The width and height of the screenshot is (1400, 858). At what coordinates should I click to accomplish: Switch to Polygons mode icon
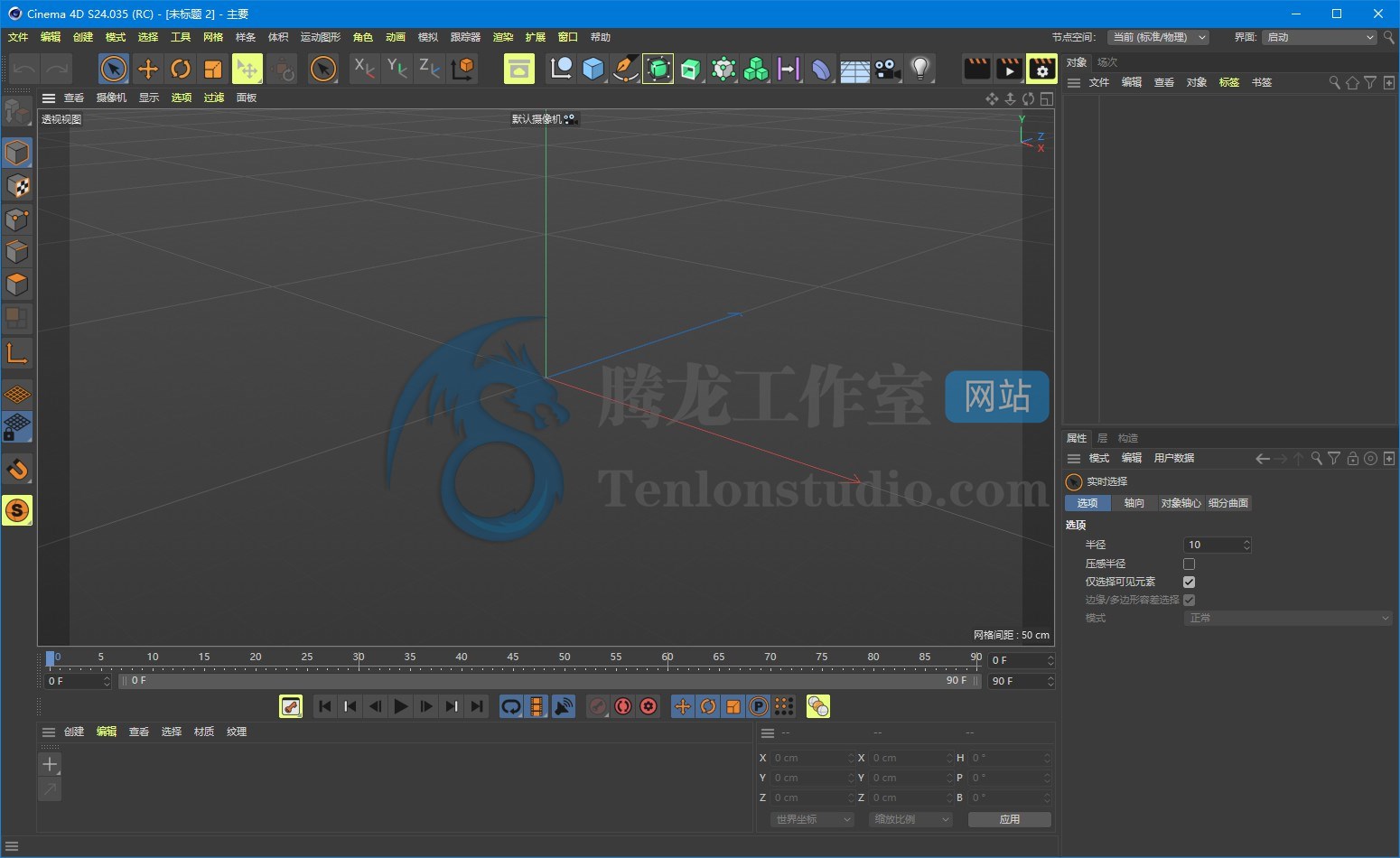(17, 284)
